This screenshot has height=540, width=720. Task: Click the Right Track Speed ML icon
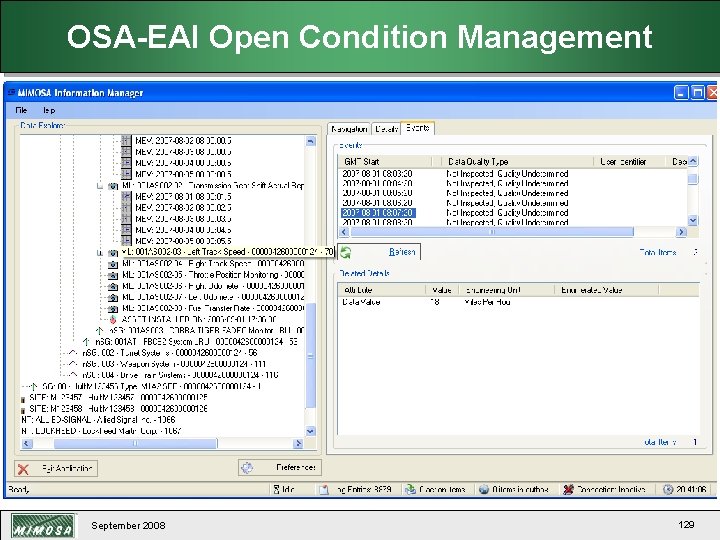pos(113,264)
